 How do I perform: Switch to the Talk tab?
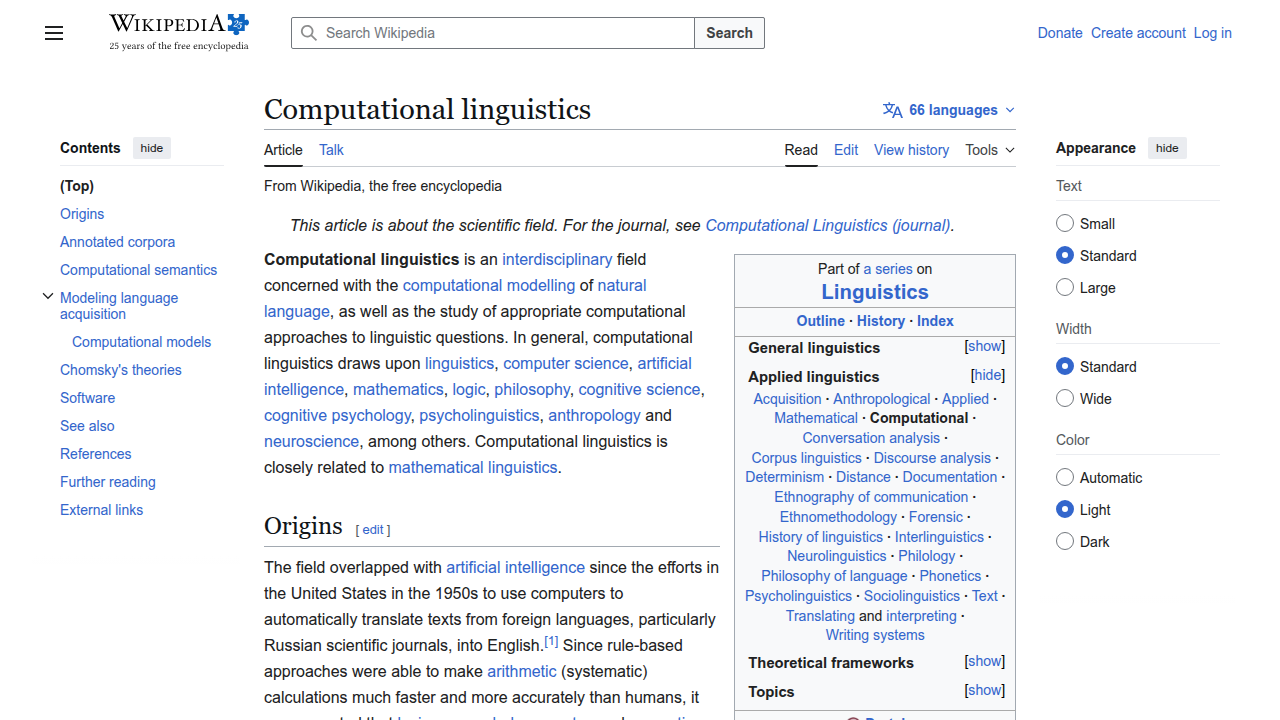tap(331, 150)
